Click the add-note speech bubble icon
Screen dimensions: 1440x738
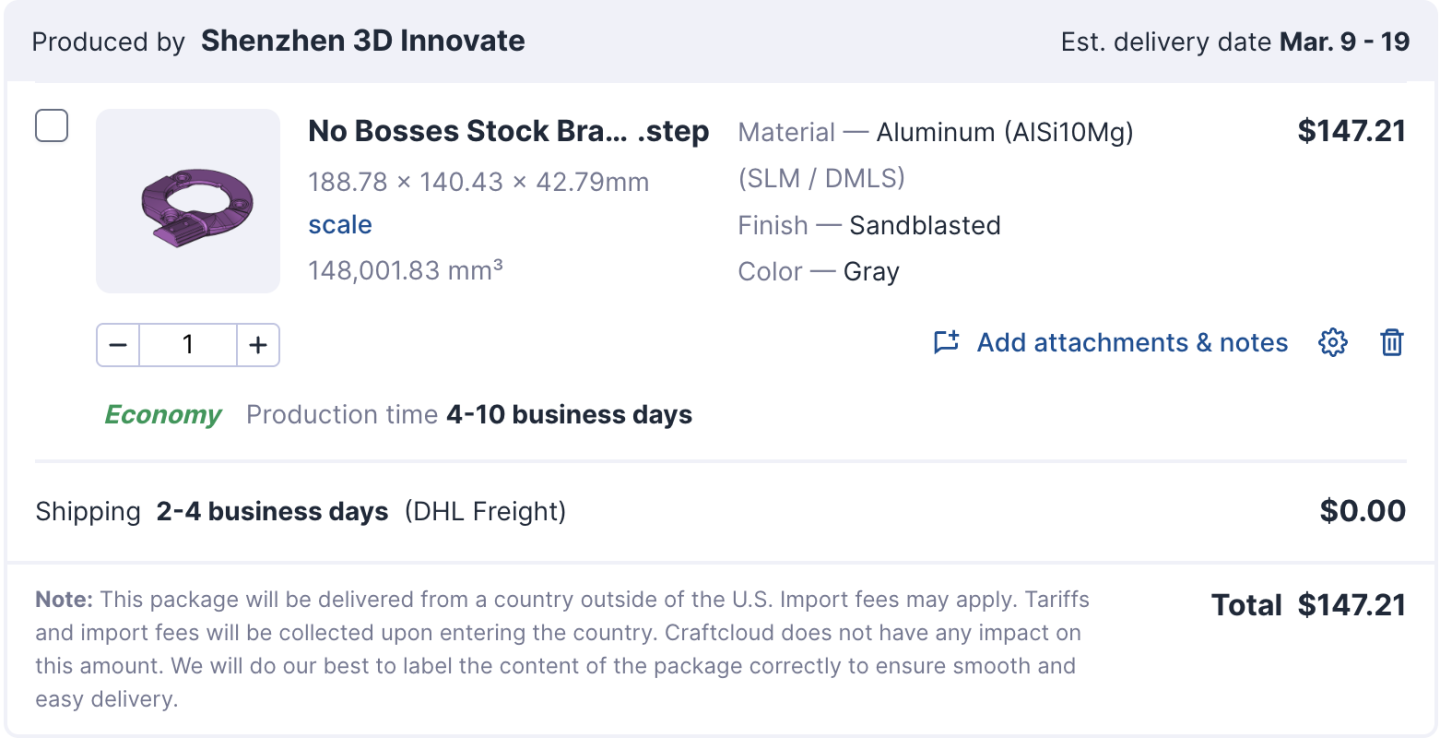click(x=946, y=343)
